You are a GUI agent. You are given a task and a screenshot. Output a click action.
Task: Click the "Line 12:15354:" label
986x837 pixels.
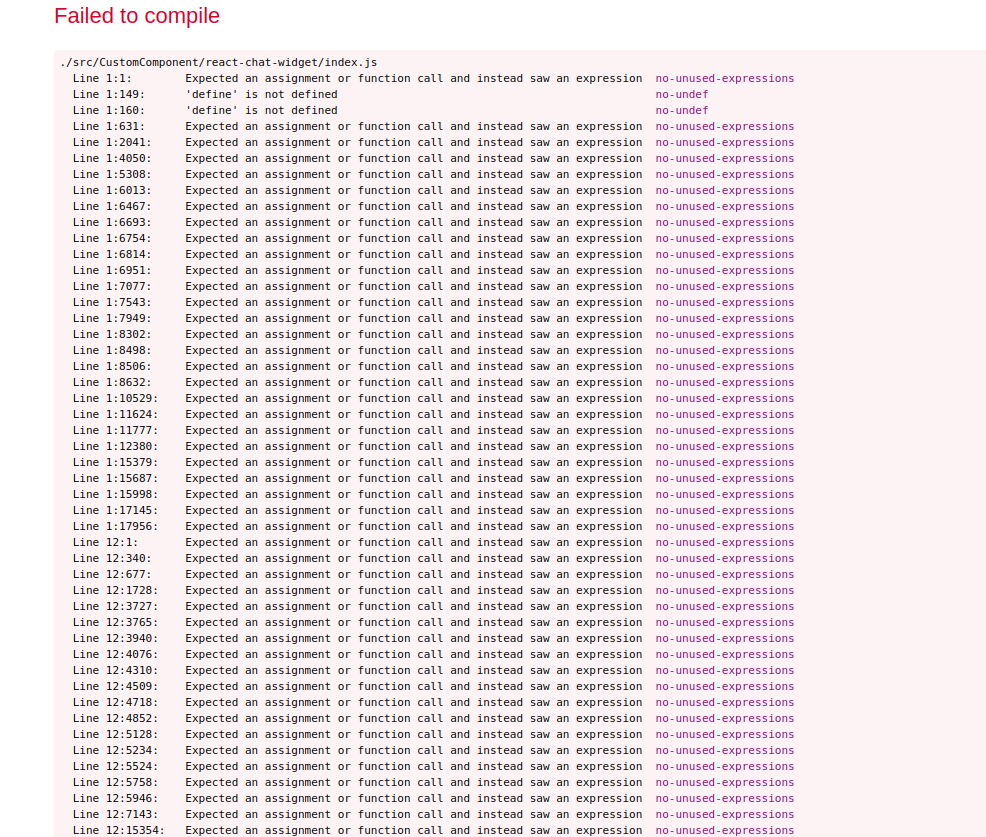pyautogui.click(x=119, y=831)
